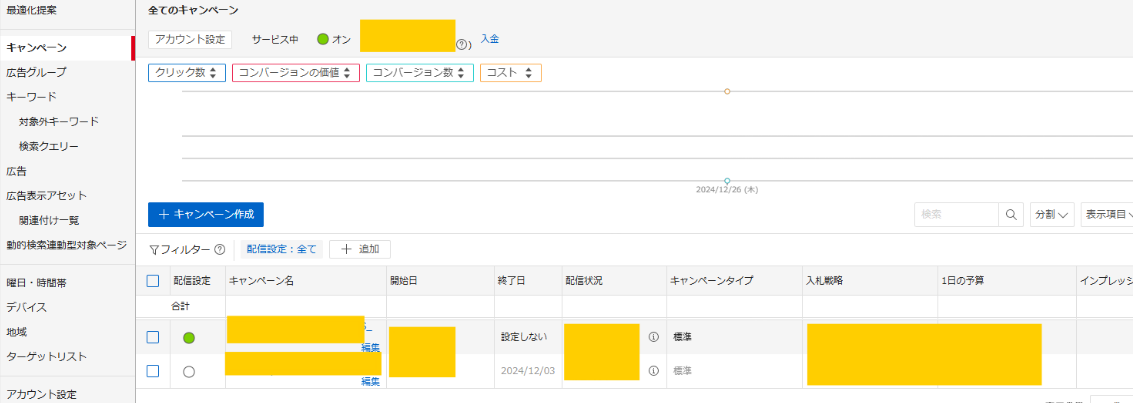The width and height of the screenshot is (1133, 403).
Task: Click the chart data point for 2024/12/26
Action: click(727, 180)
